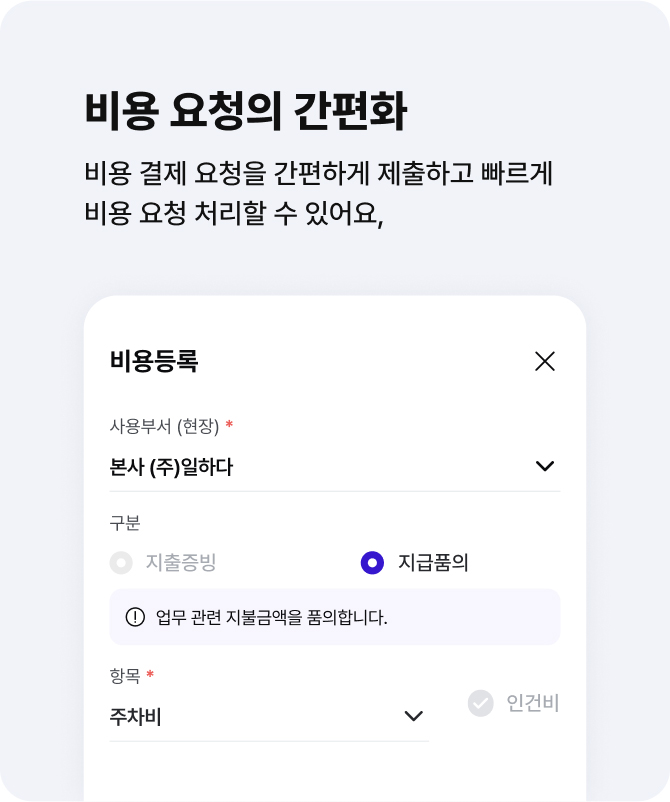Click the 구분 section label
Image resolution: width=670 pixels, height=802 pixels.
pyautogui.click(x=125, y=523)
